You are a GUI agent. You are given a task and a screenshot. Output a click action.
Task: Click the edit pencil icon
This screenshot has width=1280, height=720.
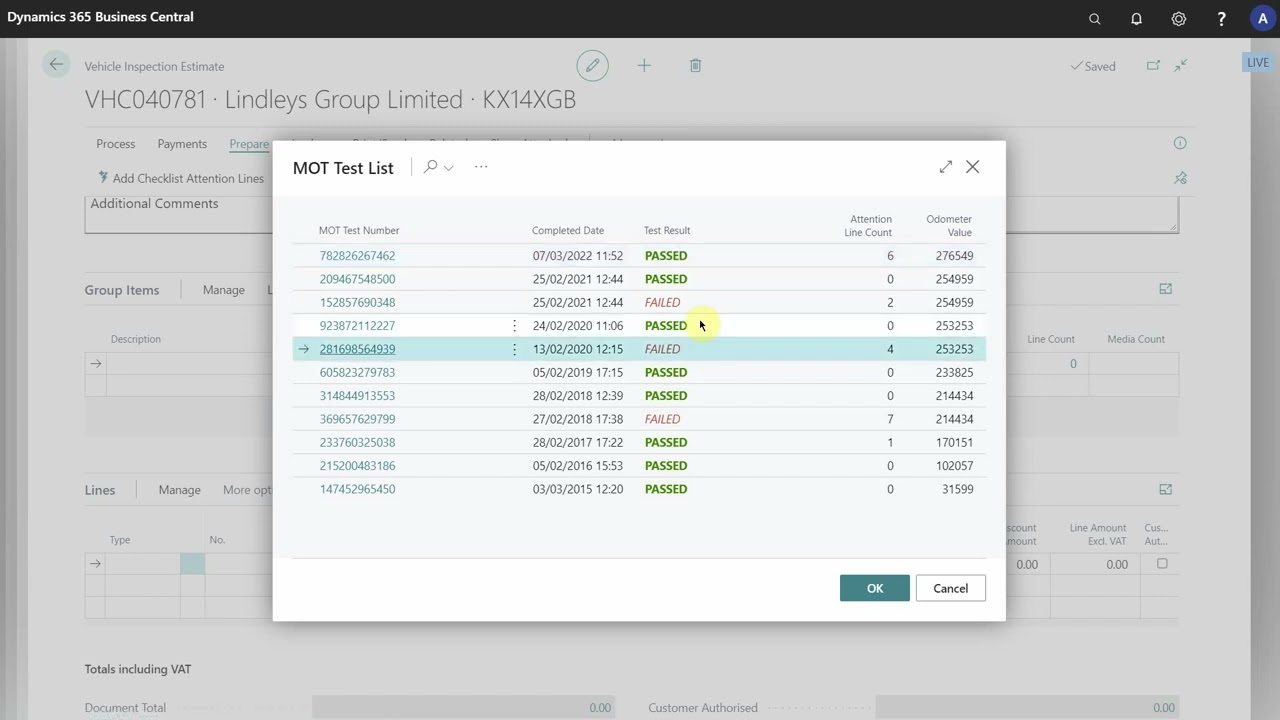pyautogui.click(x=592, y=65)
